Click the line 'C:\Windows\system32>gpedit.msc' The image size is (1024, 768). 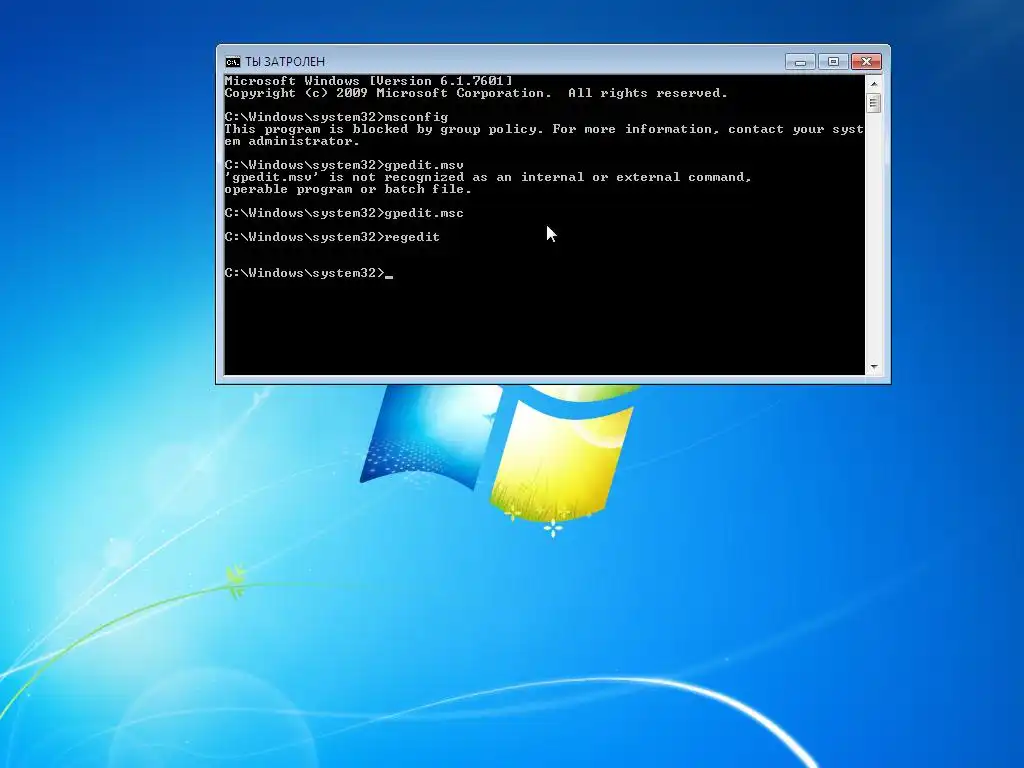(344, 213)
